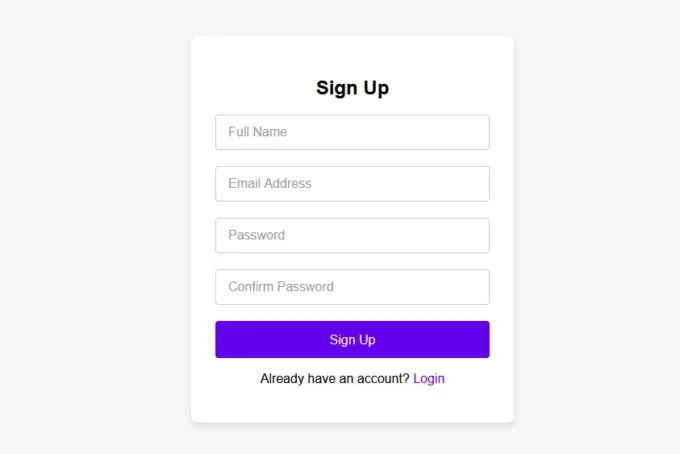Click the 'Confirm Password' placeholder text

(x=281, y=287)
